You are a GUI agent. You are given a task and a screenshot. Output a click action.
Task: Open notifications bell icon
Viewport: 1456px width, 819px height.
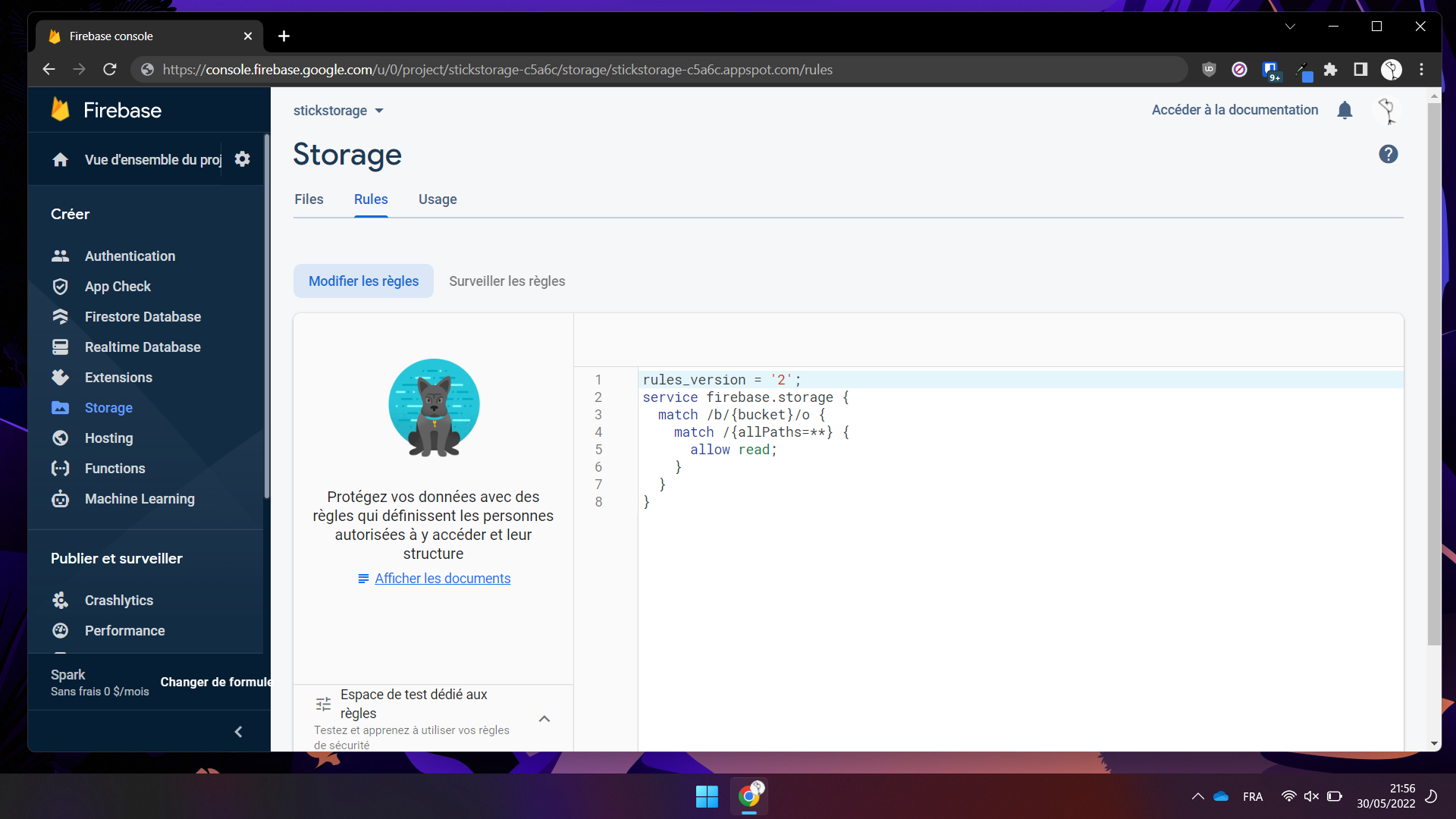coord(1345,111)
